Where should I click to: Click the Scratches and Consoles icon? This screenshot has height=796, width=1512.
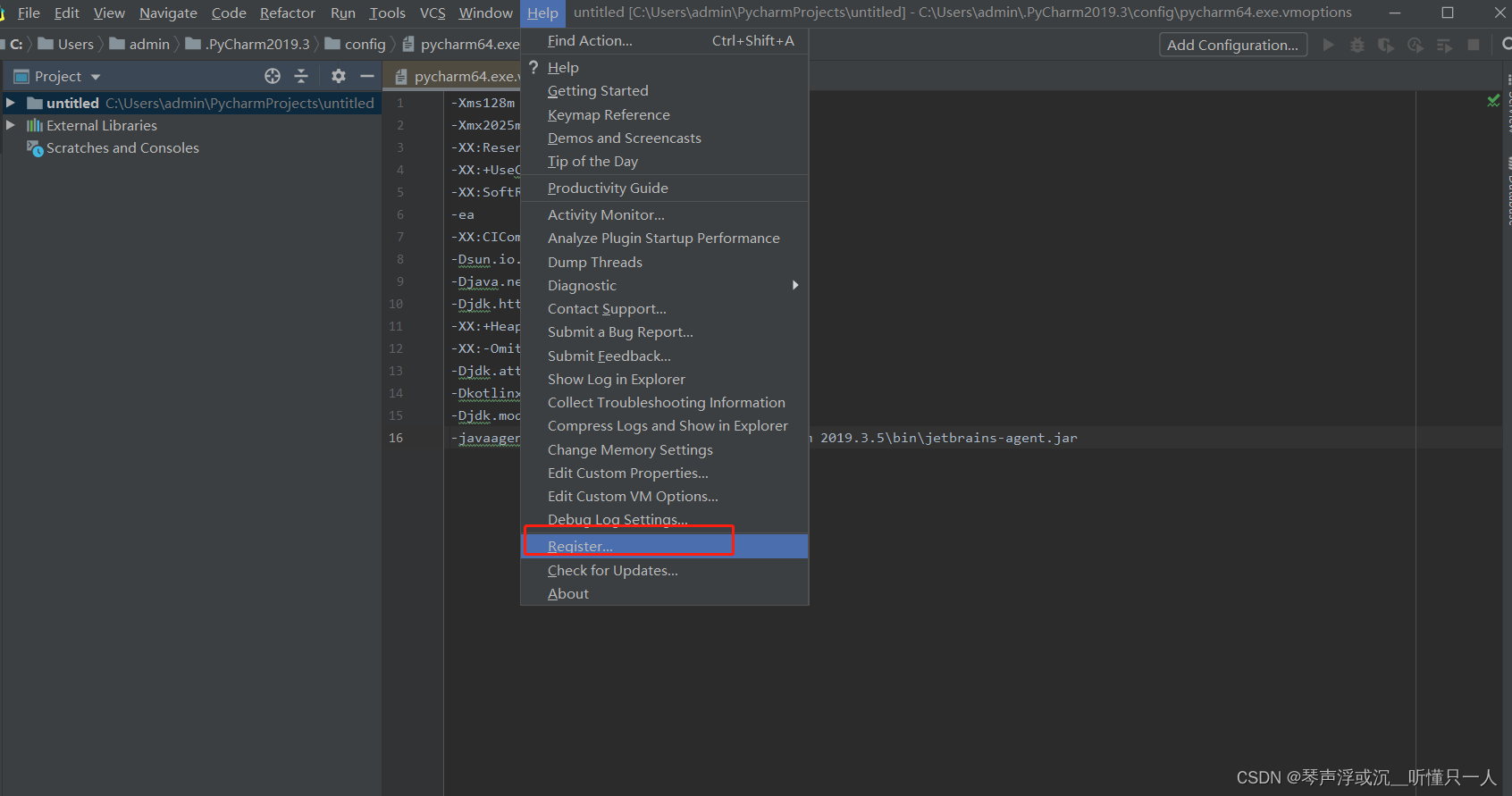click(x=35, y=148)
